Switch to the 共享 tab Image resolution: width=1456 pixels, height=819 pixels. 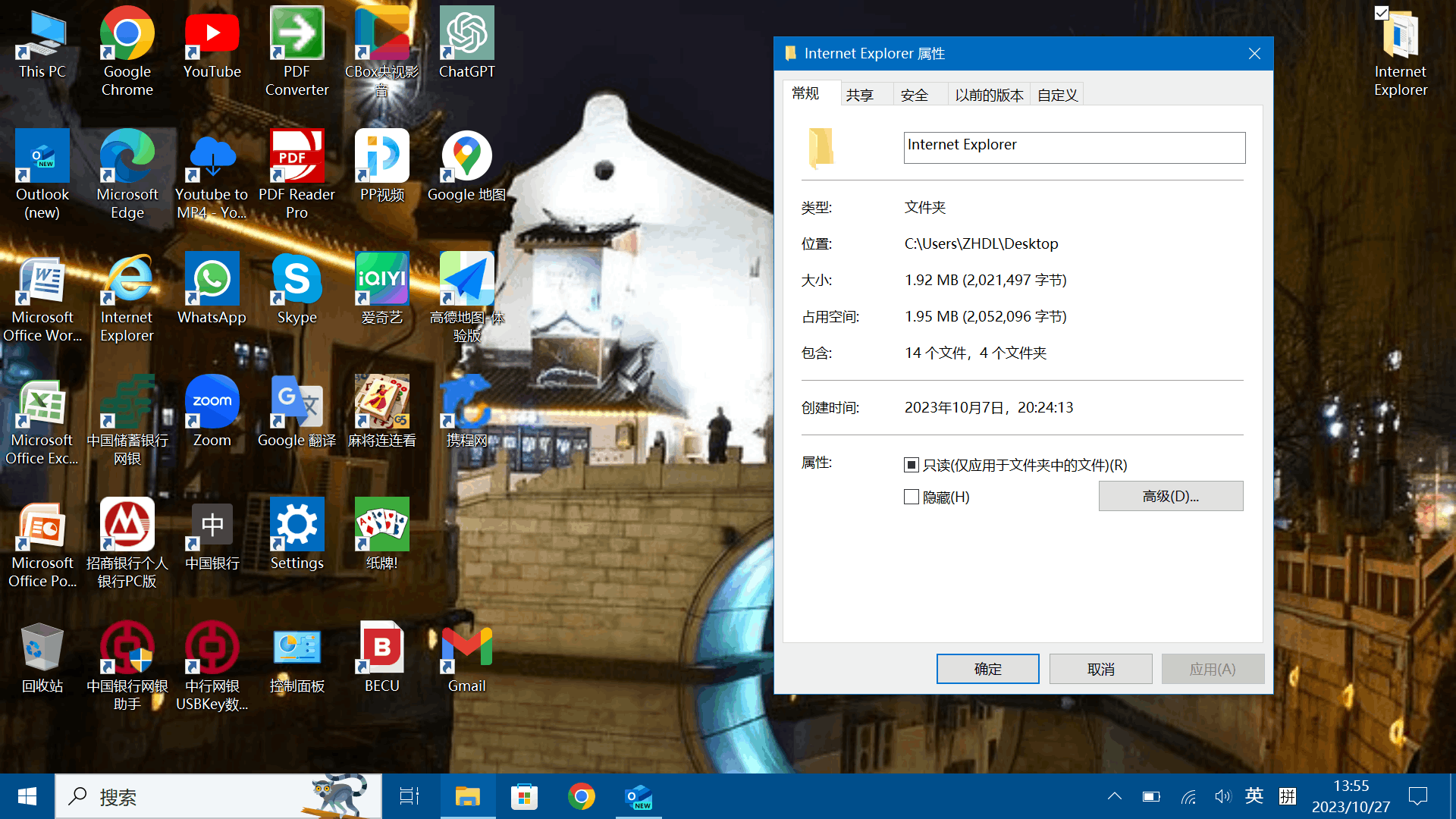[860, 95]
